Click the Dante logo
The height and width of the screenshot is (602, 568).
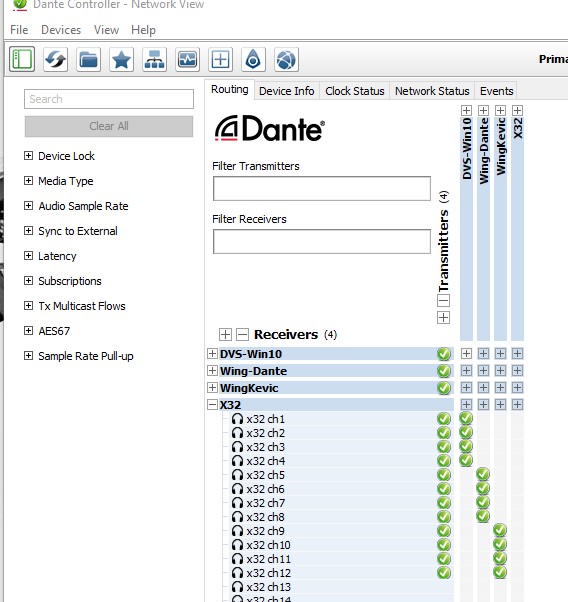tap(270, 128)
